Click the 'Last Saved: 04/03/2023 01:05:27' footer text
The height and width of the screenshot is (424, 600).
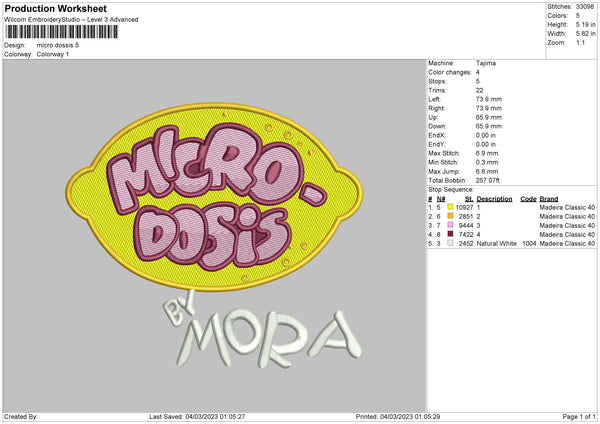coord(197,417)
